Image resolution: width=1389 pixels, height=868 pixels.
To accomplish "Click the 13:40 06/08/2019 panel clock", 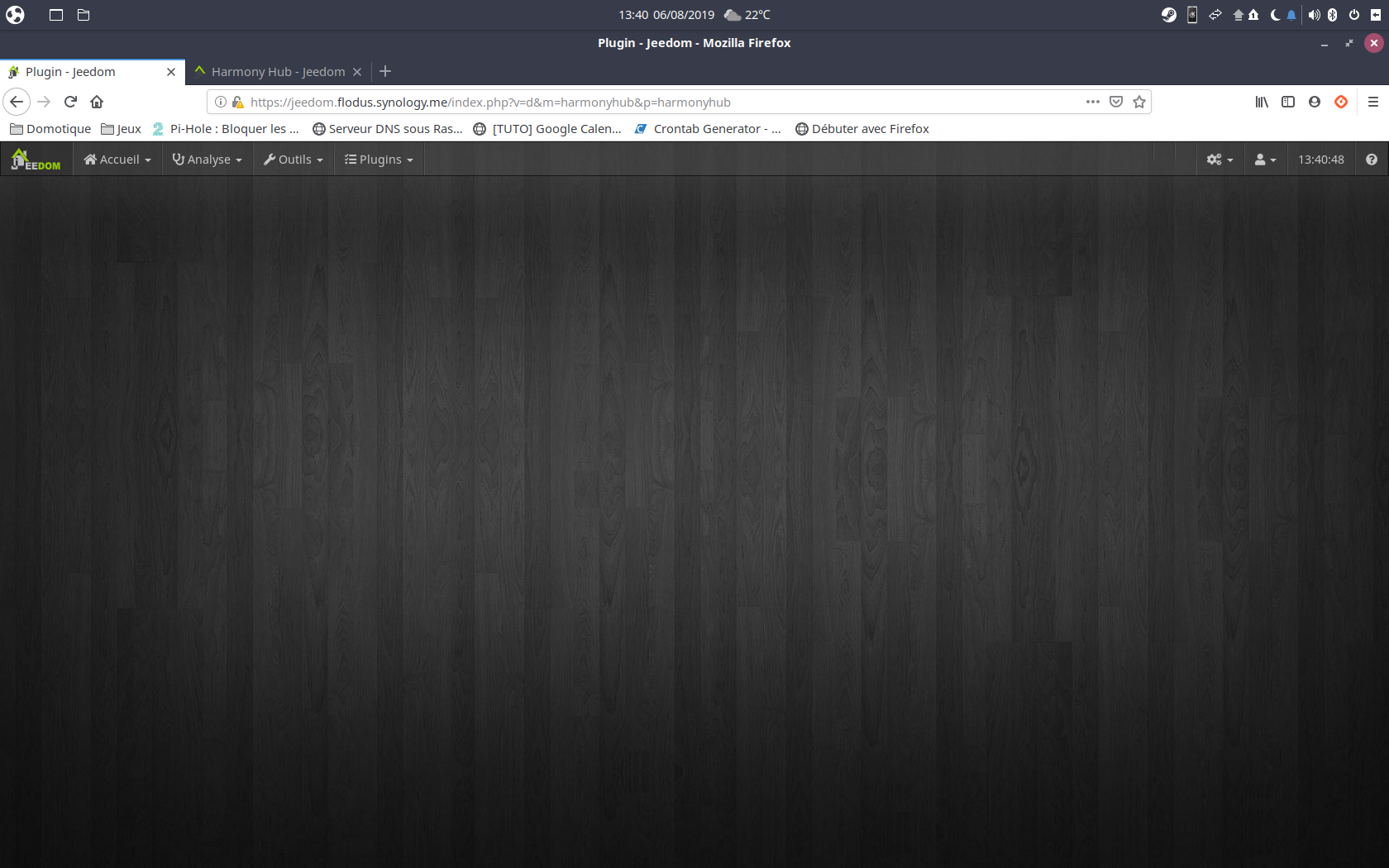I will 666,15.
